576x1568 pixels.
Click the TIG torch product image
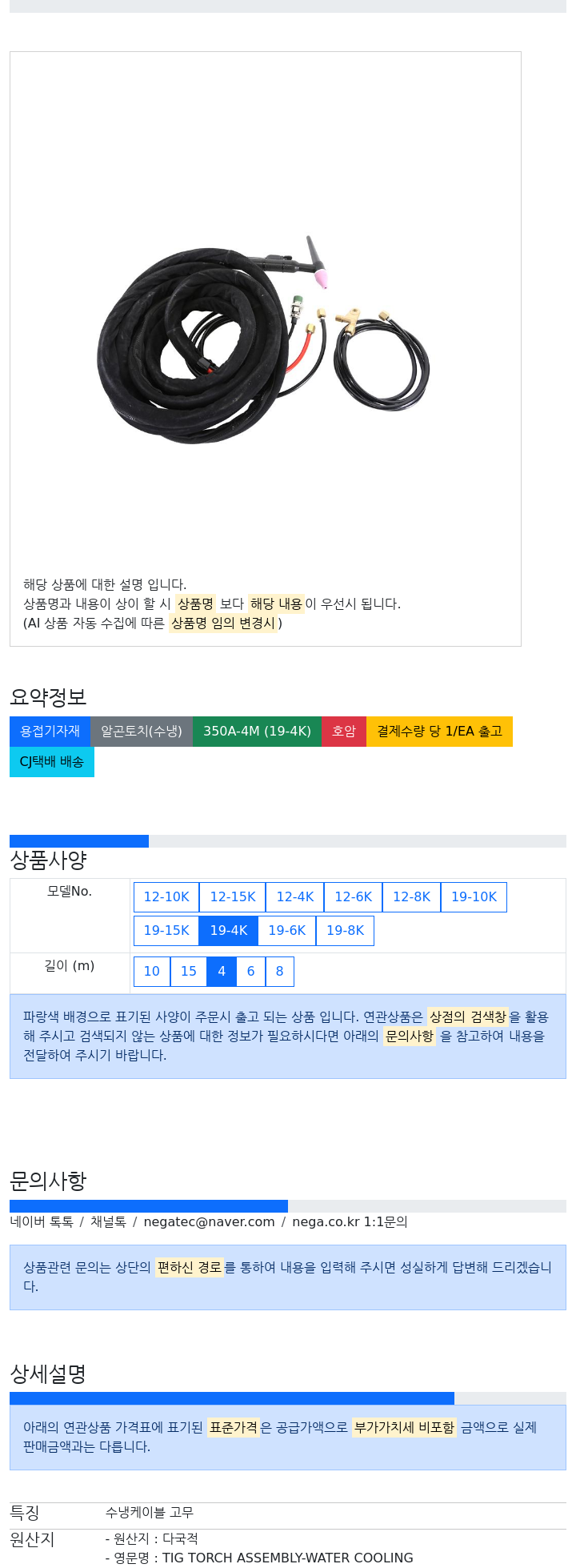[x=264, y=340]
